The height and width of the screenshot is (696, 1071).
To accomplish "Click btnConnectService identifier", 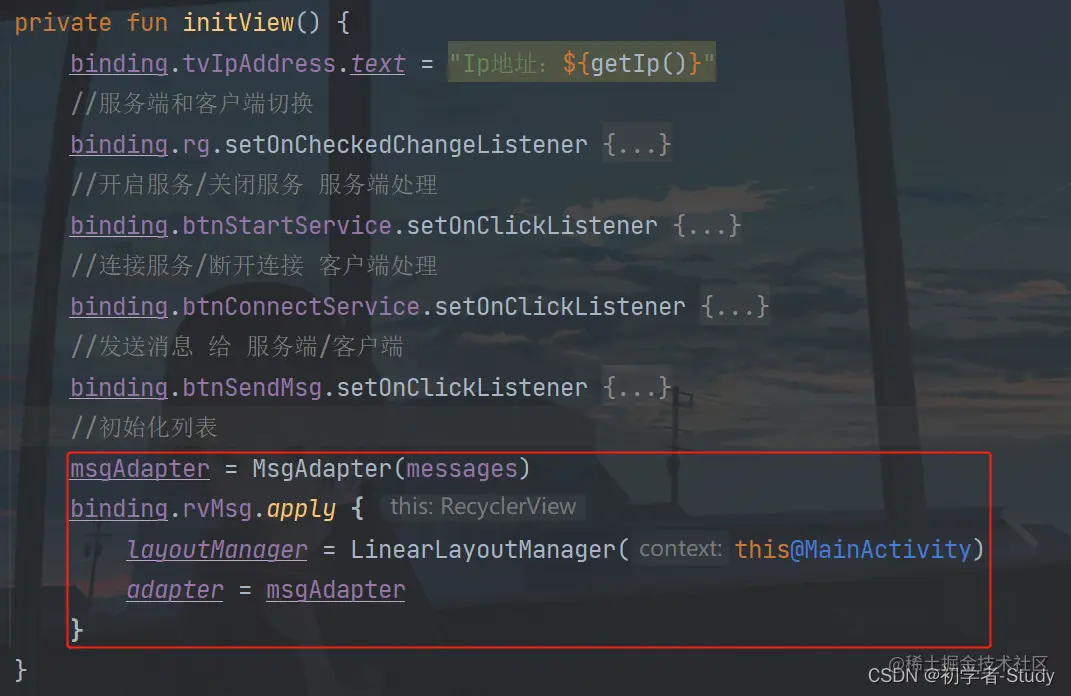I will coord(301,307).
